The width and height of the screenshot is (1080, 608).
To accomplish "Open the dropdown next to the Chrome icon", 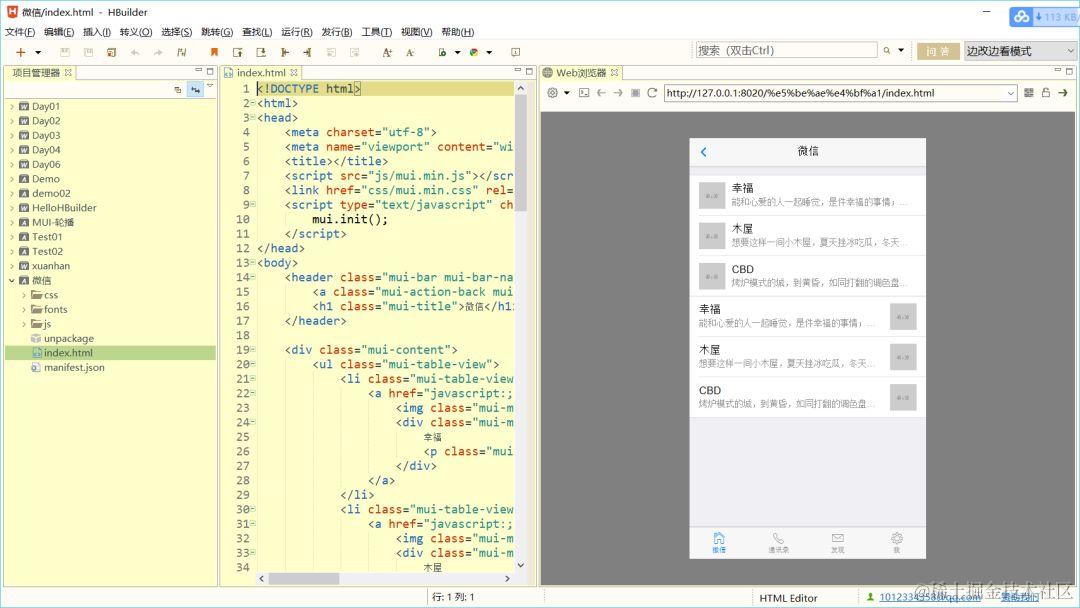I will click(x=489, y=52).
